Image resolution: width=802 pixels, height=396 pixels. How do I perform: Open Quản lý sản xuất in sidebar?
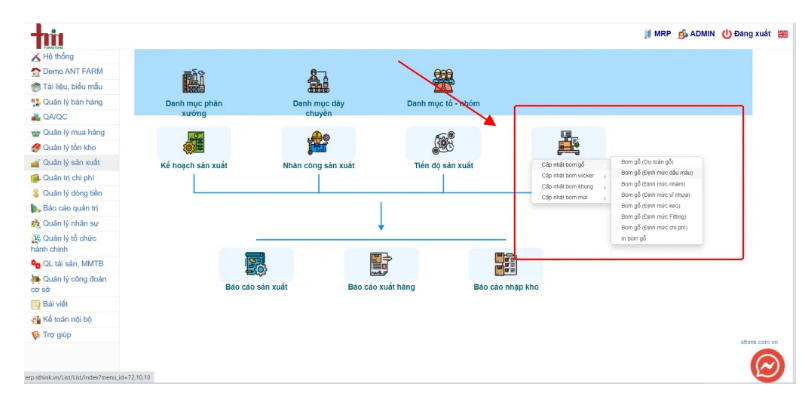(x=72, y=163)
